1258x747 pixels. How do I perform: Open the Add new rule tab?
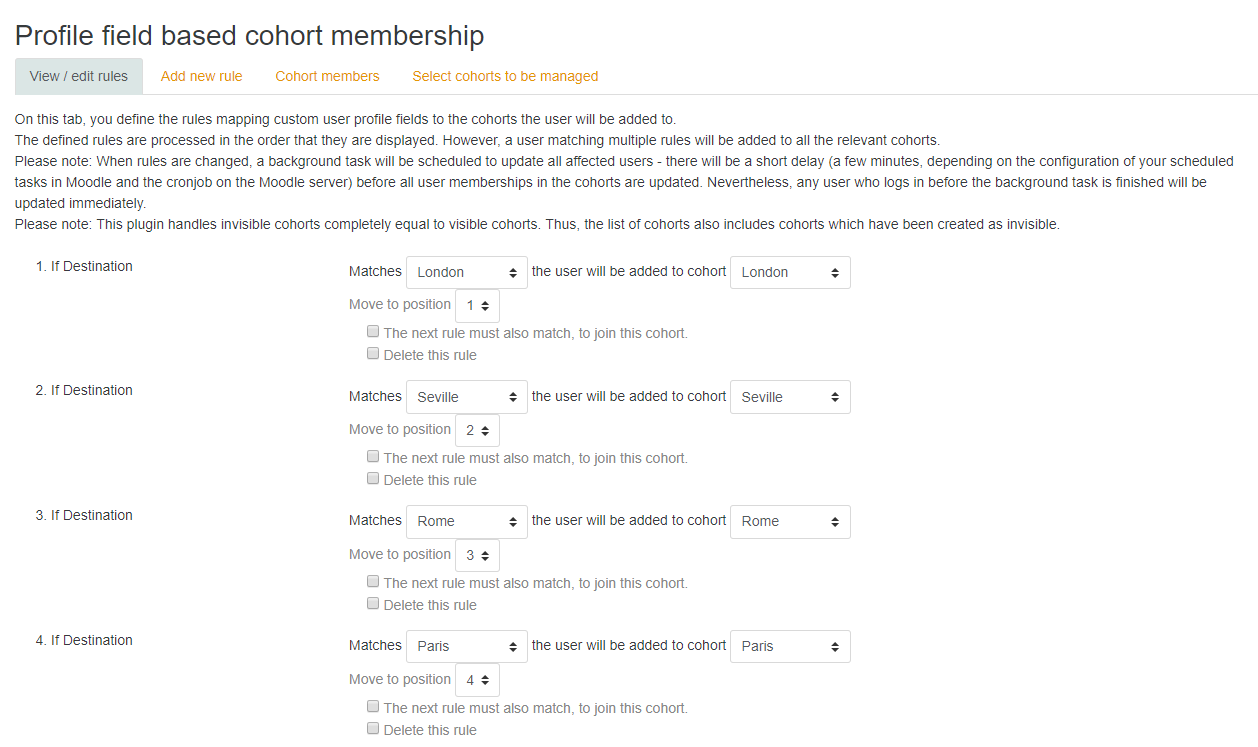point(201,76)
